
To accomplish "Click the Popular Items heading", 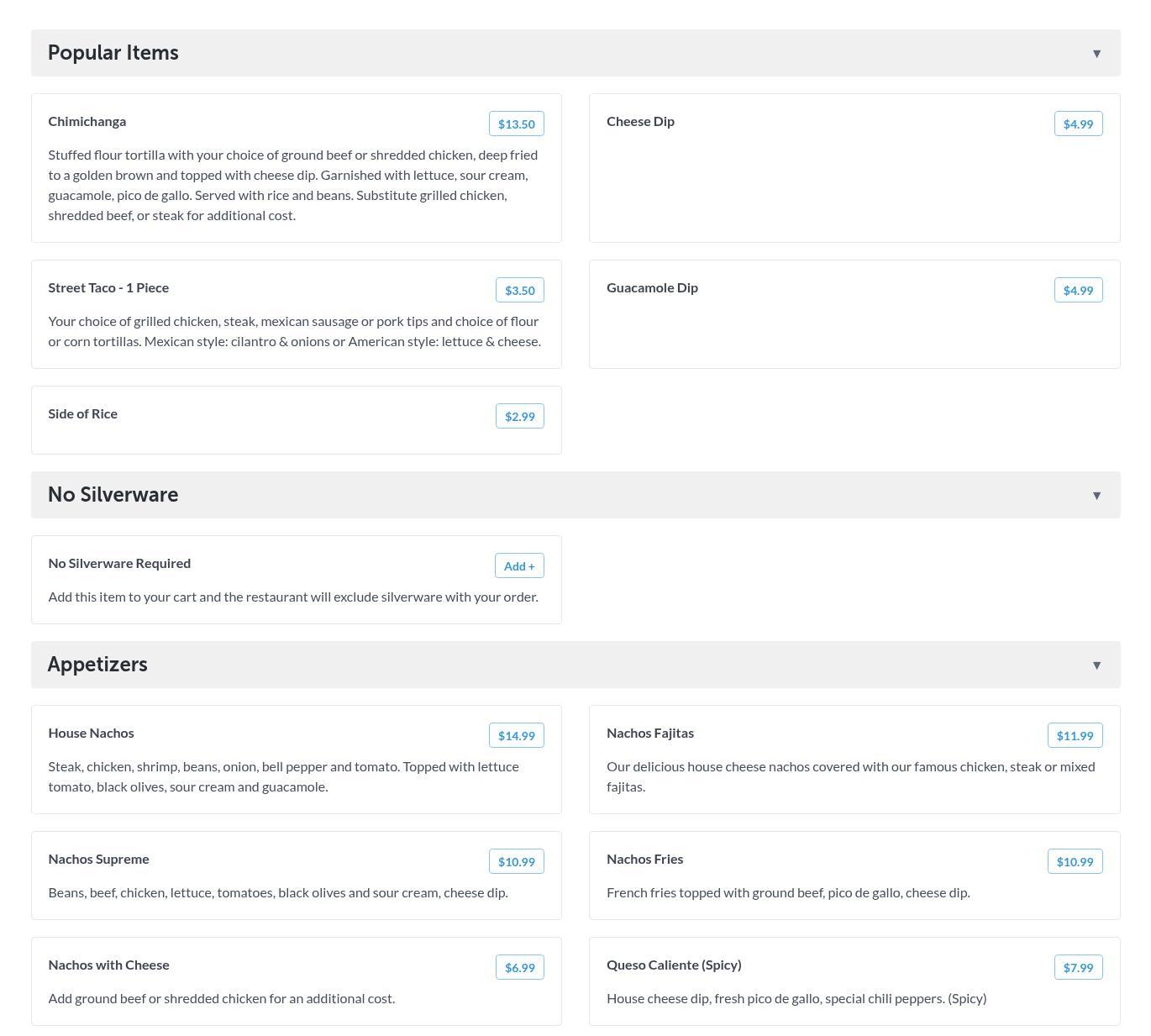I will coord(113,53).
